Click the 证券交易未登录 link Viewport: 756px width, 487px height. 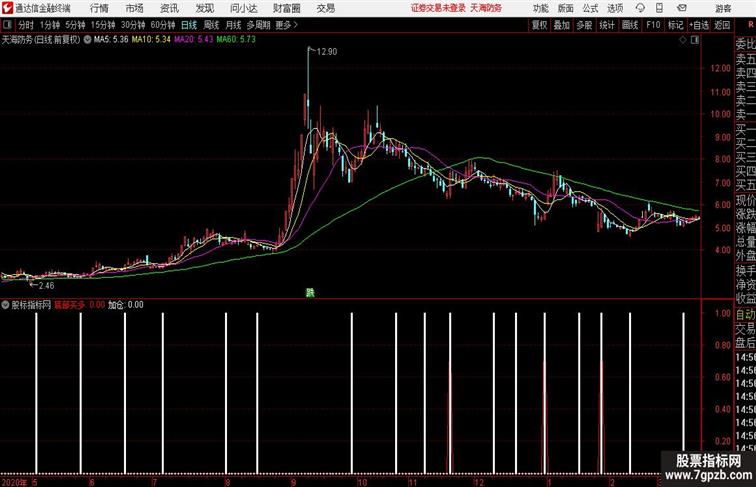click(x=438, y=8)
